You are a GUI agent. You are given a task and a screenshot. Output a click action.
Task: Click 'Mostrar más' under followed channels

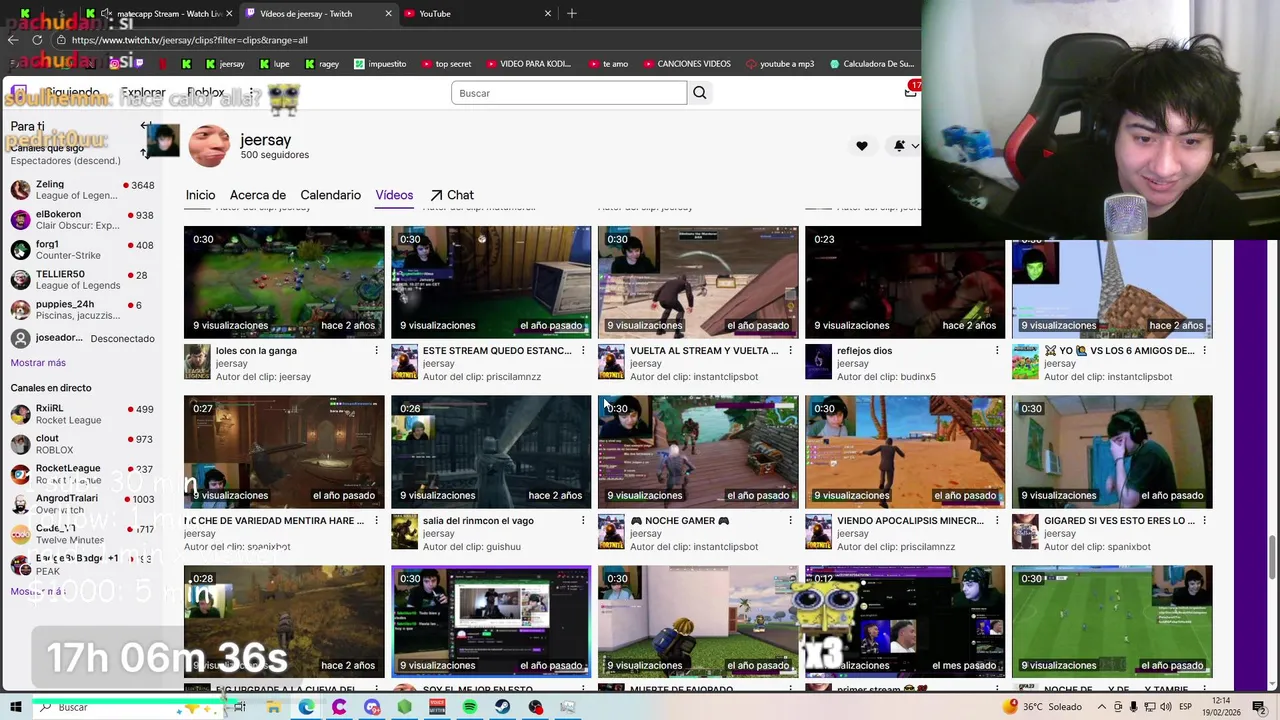[x=38, y=363]
